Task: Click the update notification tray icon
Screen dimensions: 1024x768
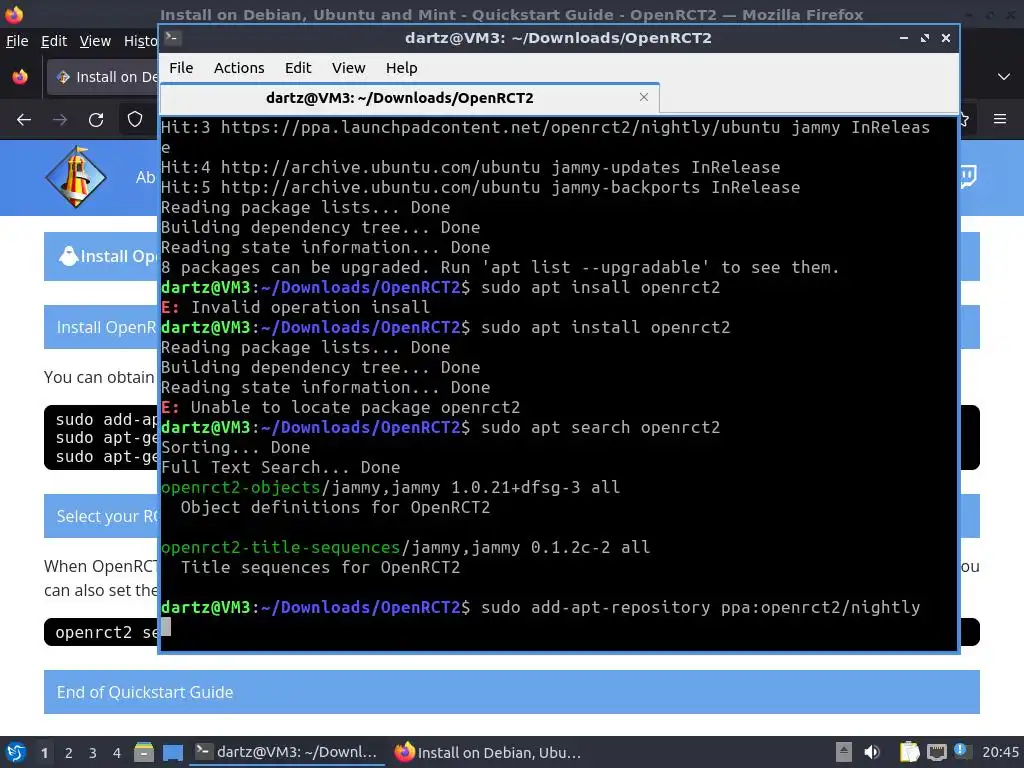Action: [x=961, y=751]
